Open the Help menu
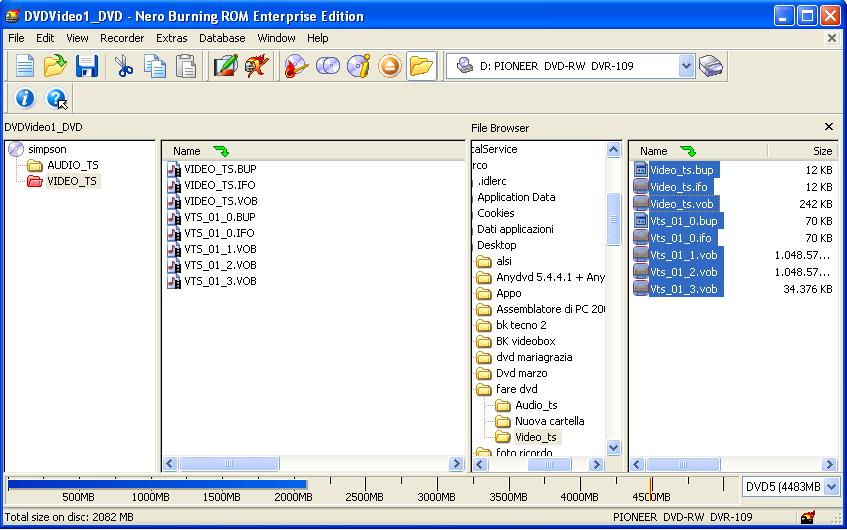The width and height of the screenshot is (847, 530). click(318, 38)
